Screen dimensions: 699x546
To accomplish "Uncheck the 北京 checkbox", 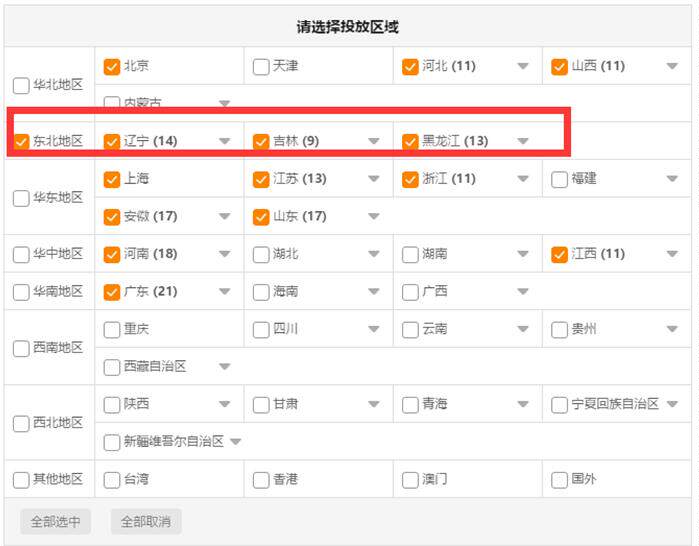I will coord(112,67).
